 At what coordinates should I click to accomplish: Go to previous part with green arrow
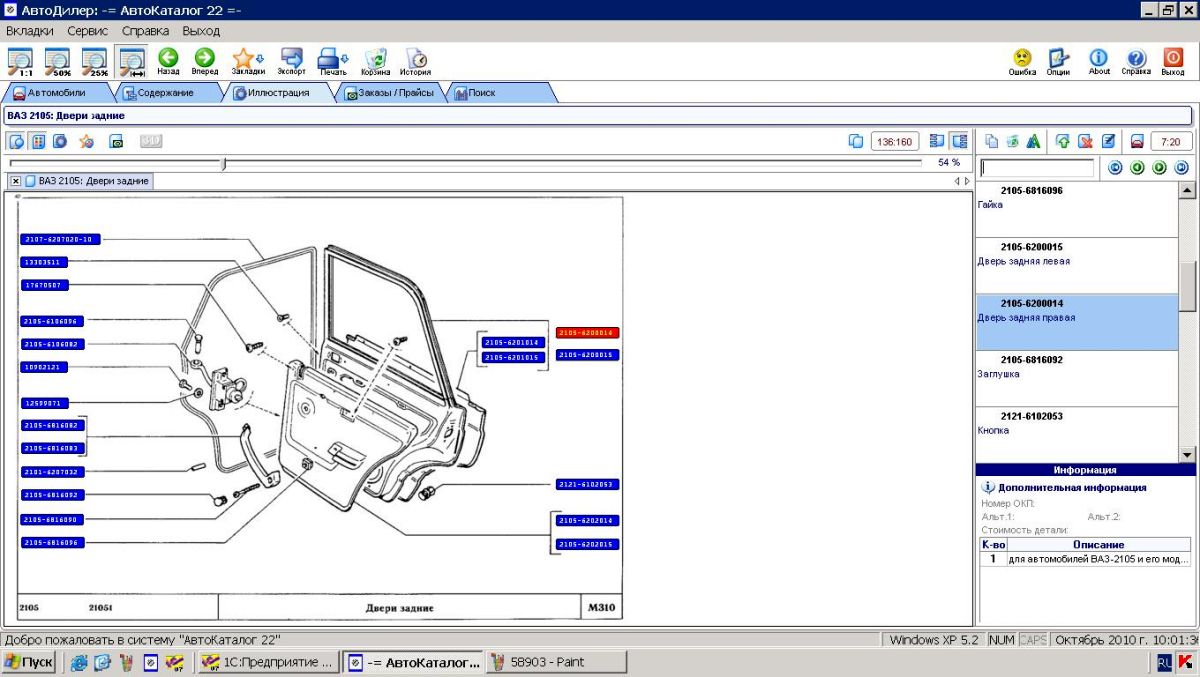point(1137,168)
